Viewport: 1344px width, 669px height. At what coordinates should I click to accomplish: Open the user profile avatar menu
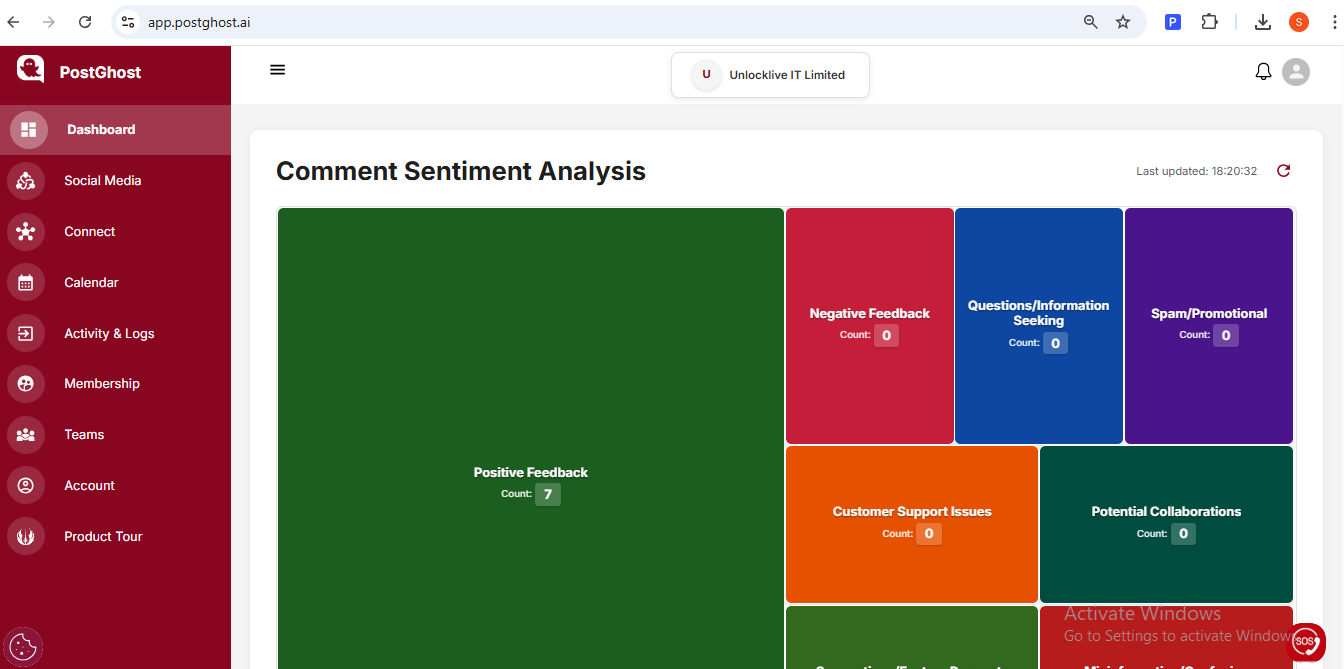(1296, 72)
